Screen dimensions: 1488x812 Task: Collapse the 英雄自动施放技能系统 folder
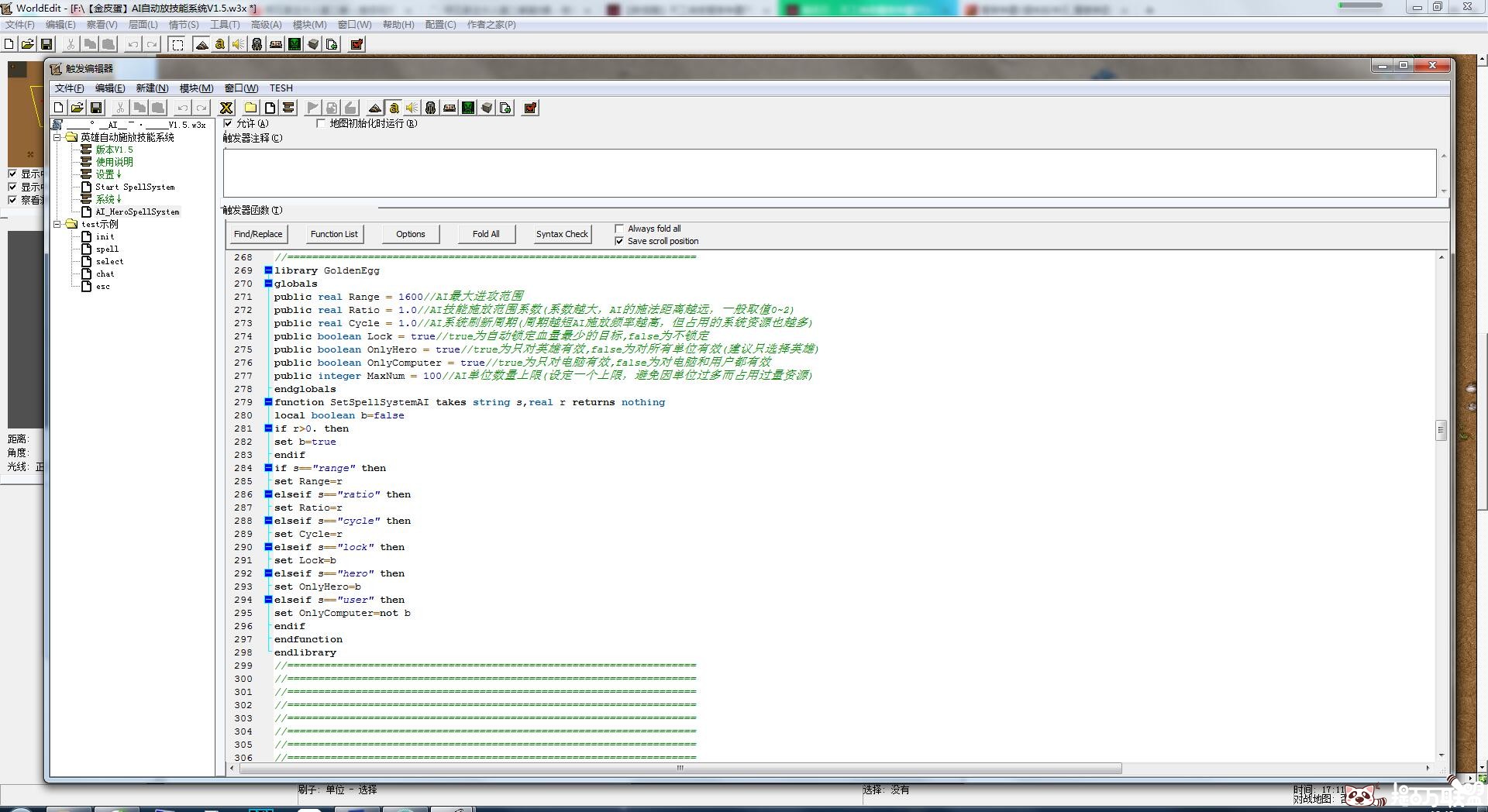click(x=57, y=137)
